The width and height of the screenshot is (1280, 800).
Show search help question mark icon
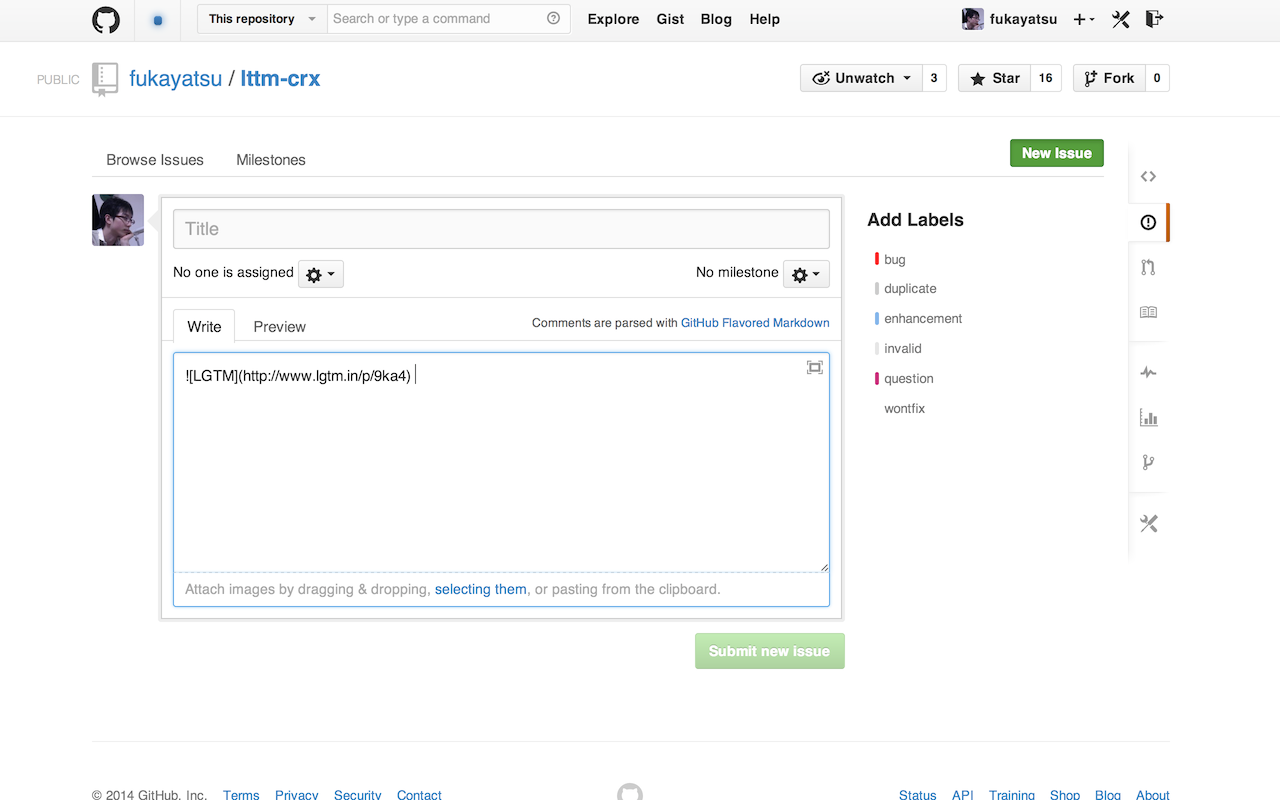click(554, 18)
